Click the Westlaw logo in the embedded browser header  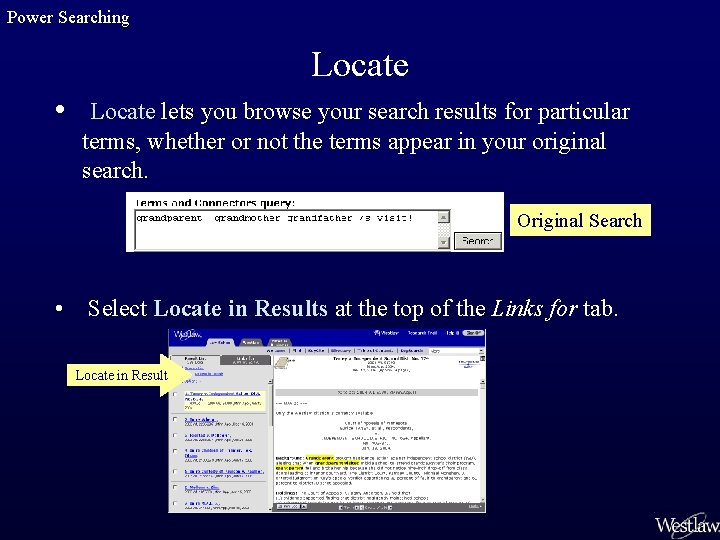coord(187,334)
